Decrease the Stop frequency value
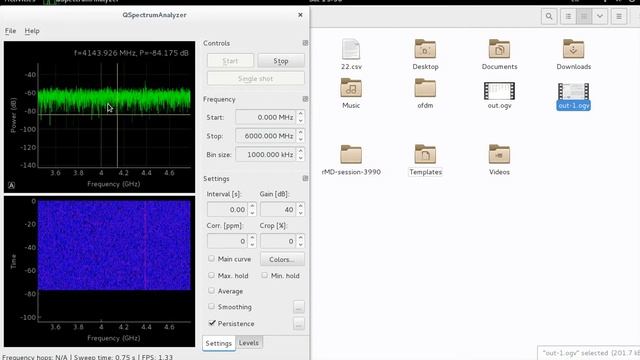 click(x=300, y=140)
